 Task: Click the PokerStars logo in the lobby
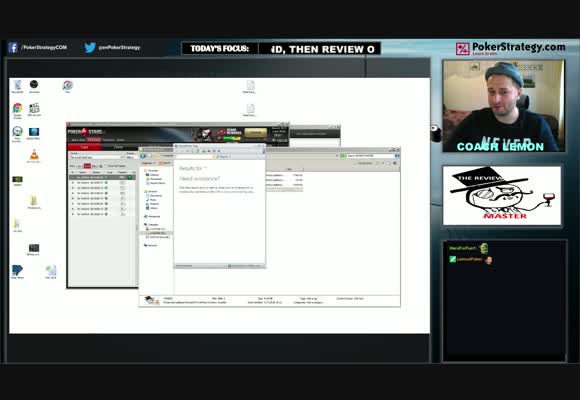[x=85, y=132]
